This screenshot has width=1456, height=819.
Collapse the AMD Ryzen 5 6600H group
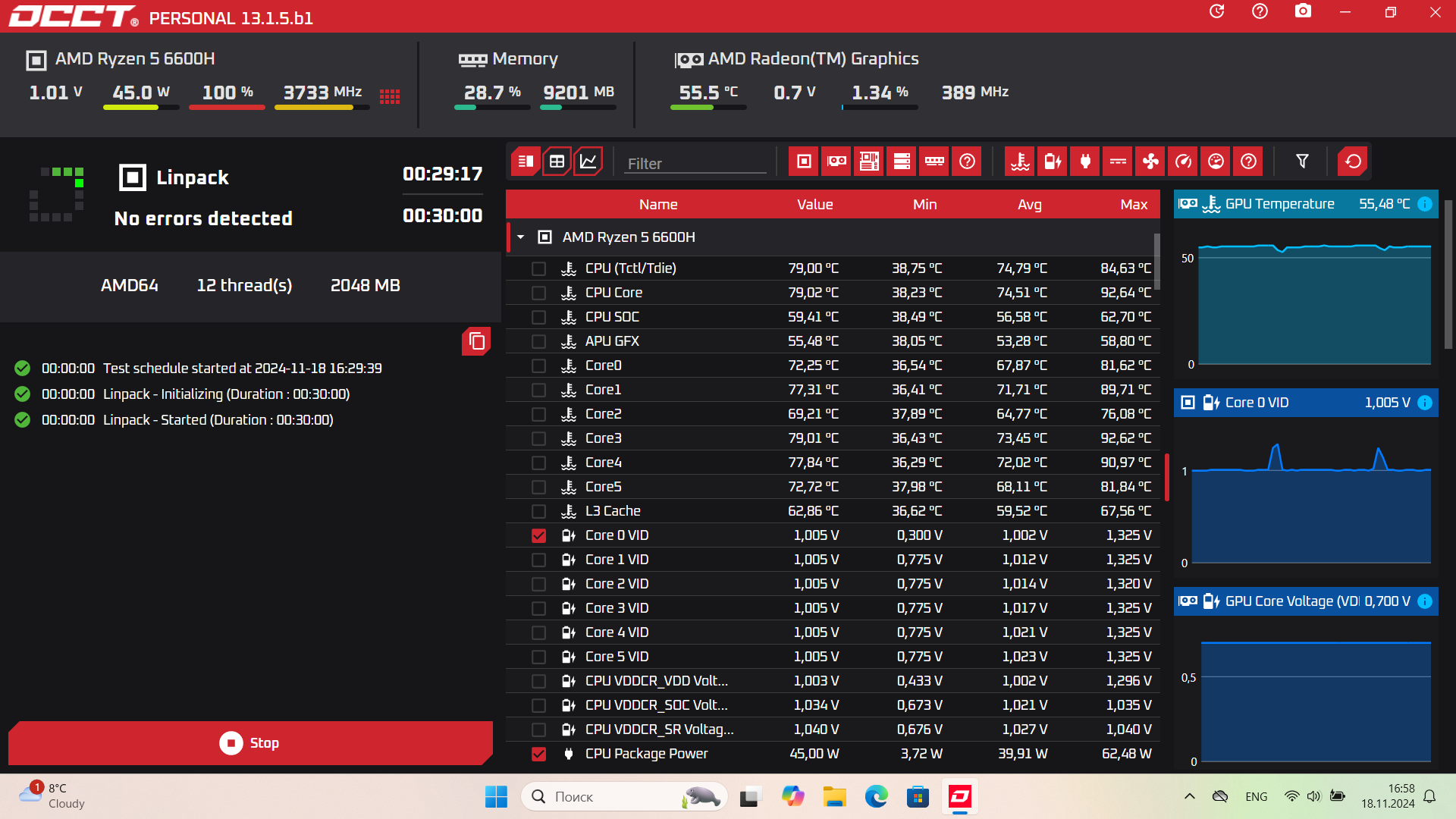[521, 237]
